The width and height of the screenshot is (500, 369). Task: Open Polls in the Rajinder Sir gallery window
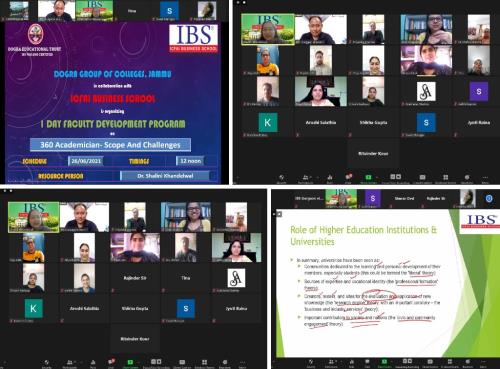pos(93,363)
